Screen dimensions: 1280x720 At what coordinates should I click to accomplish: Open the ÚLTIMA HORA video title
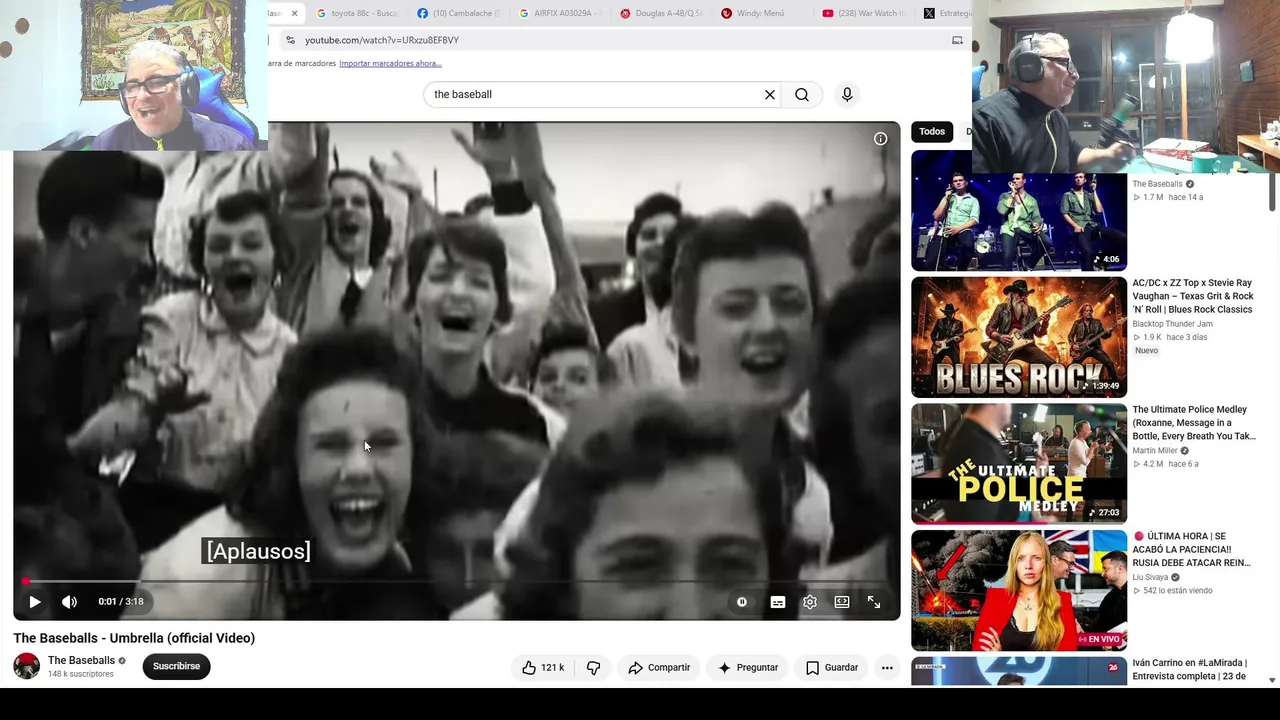pos(1192,550)
